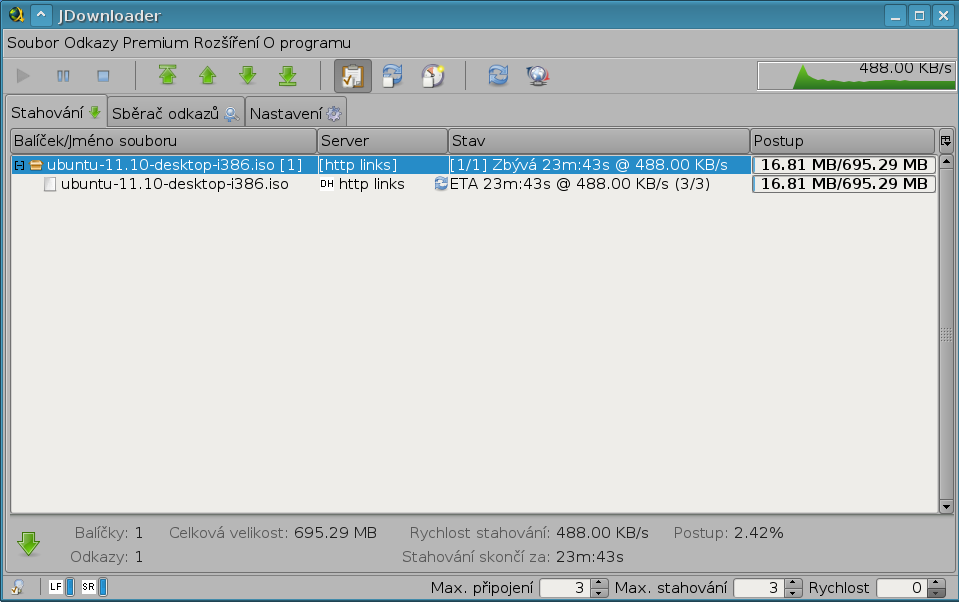This screenshot has width=959, height=602.
Task: Click the file icon of ubuntu iso
Action: pyautogui.click(x=50, y=184)
